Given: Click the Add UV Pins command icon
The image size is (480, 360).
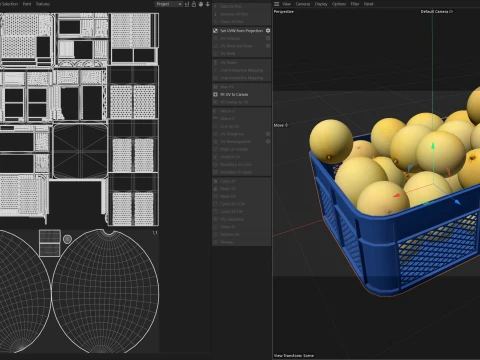Looking at the screenshot, I should coord(215,6).
